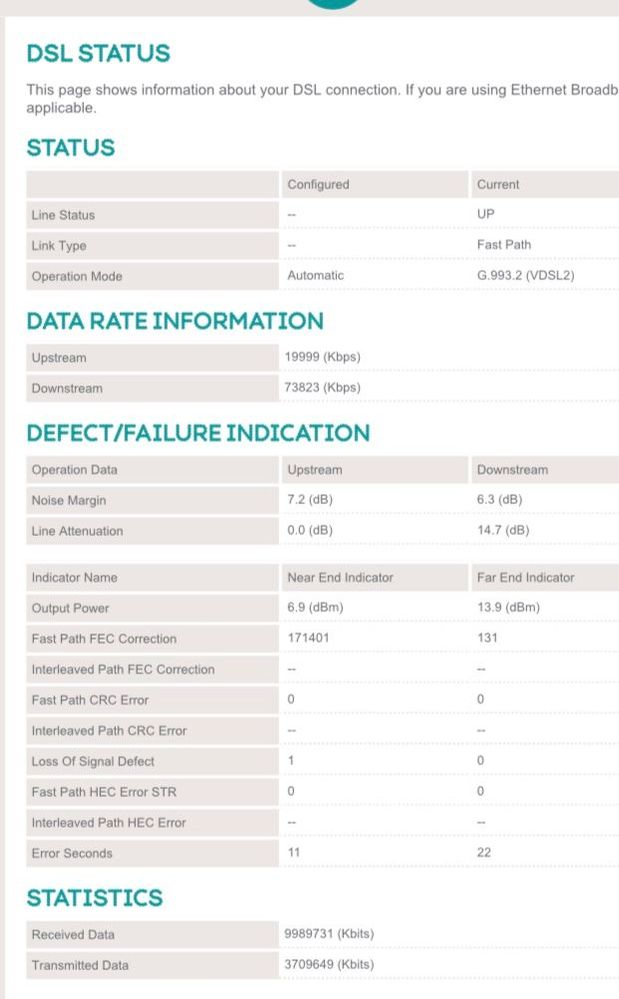Click the DSL STATUS page heading

[x=98, y=53]
